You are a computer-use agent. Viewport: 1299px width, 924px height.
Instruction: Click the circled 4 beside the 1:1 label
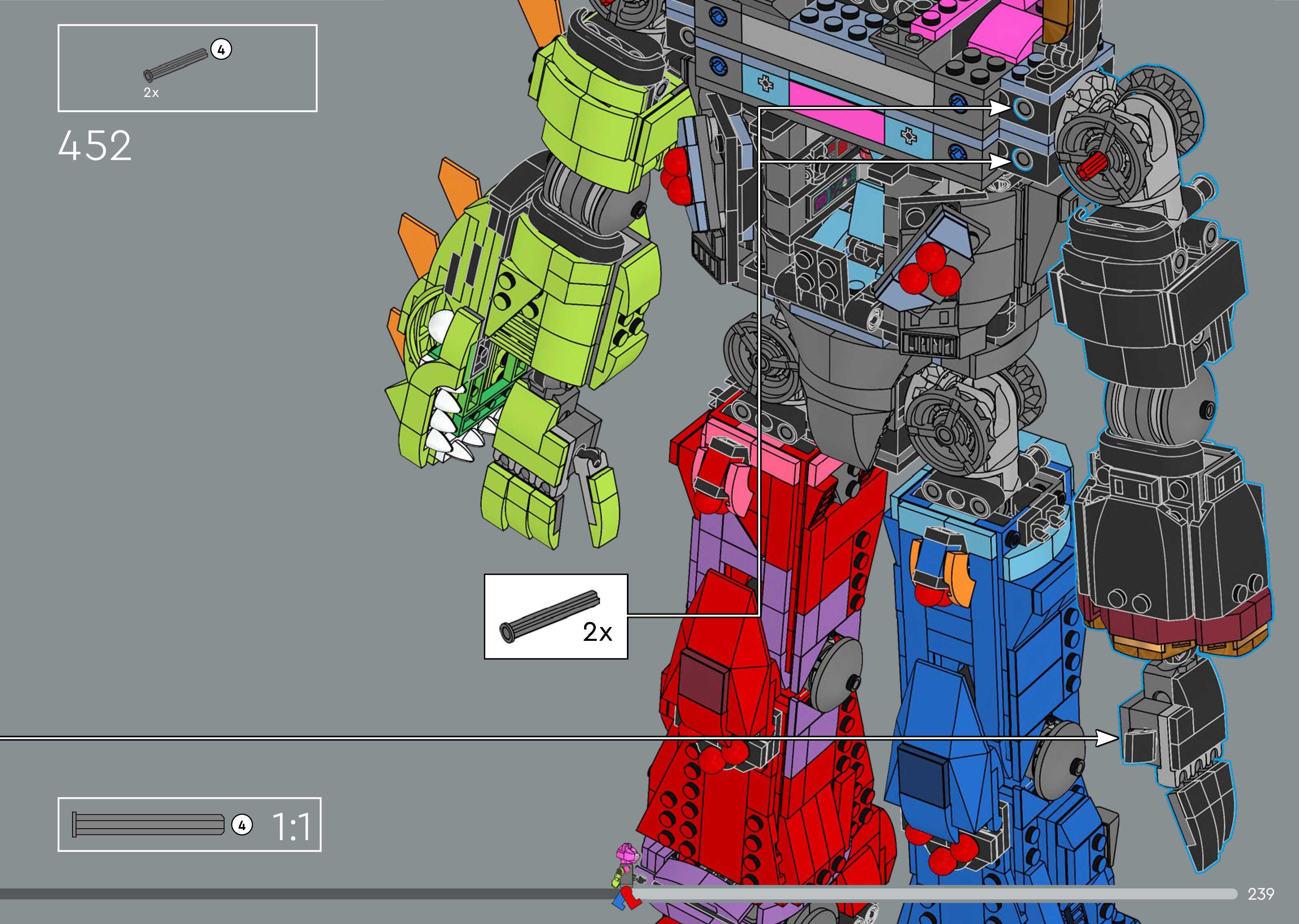coord(242,825)
